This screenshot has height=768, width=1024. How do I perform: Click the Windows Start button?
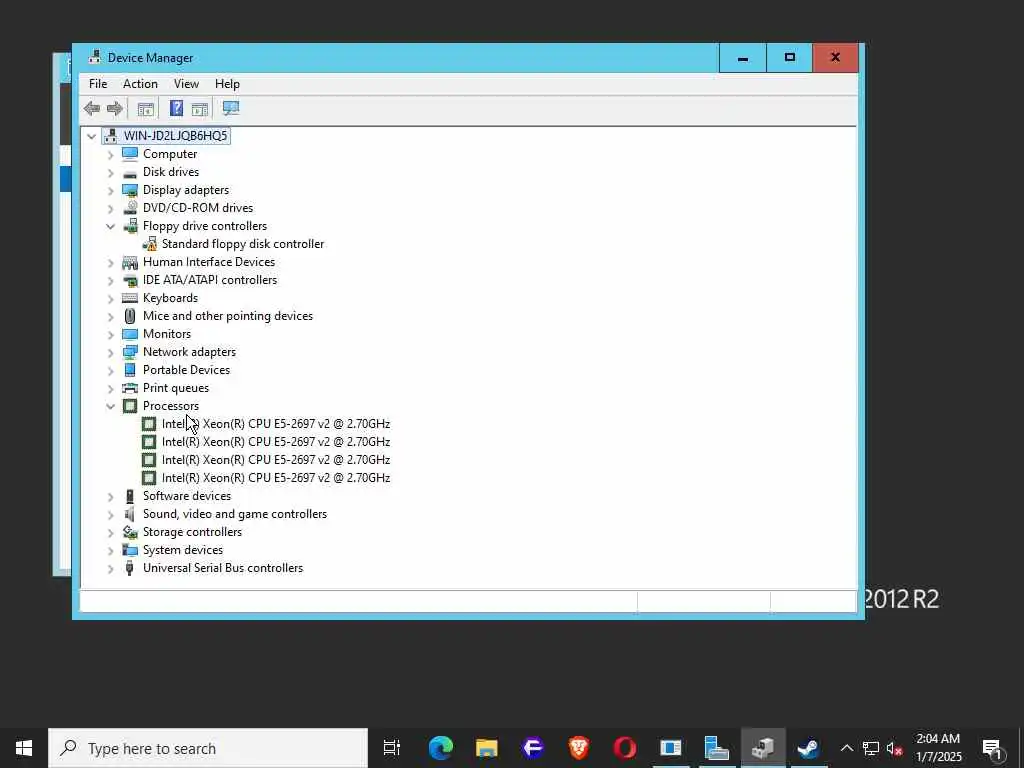(24, 748)
